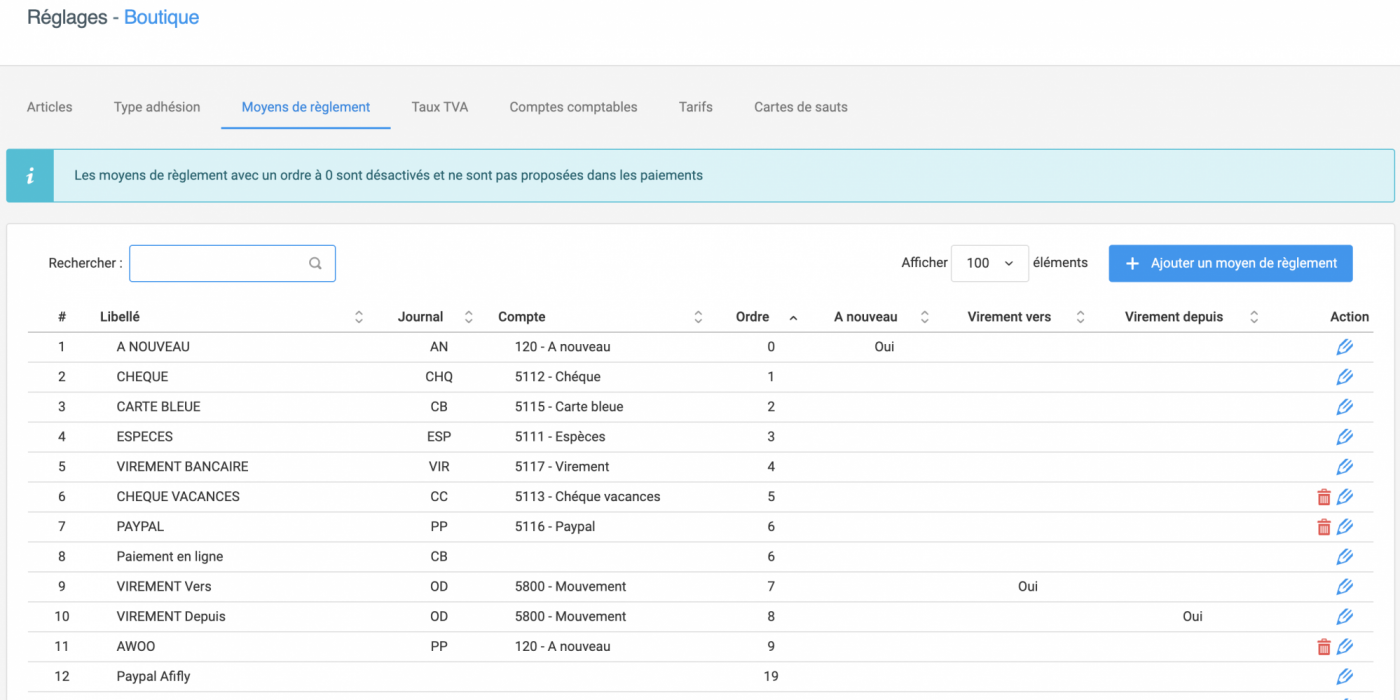Edit the CARTE BLEUE payment method
The height and width of the screenshot is (700, 1400).
(1344, 407)
